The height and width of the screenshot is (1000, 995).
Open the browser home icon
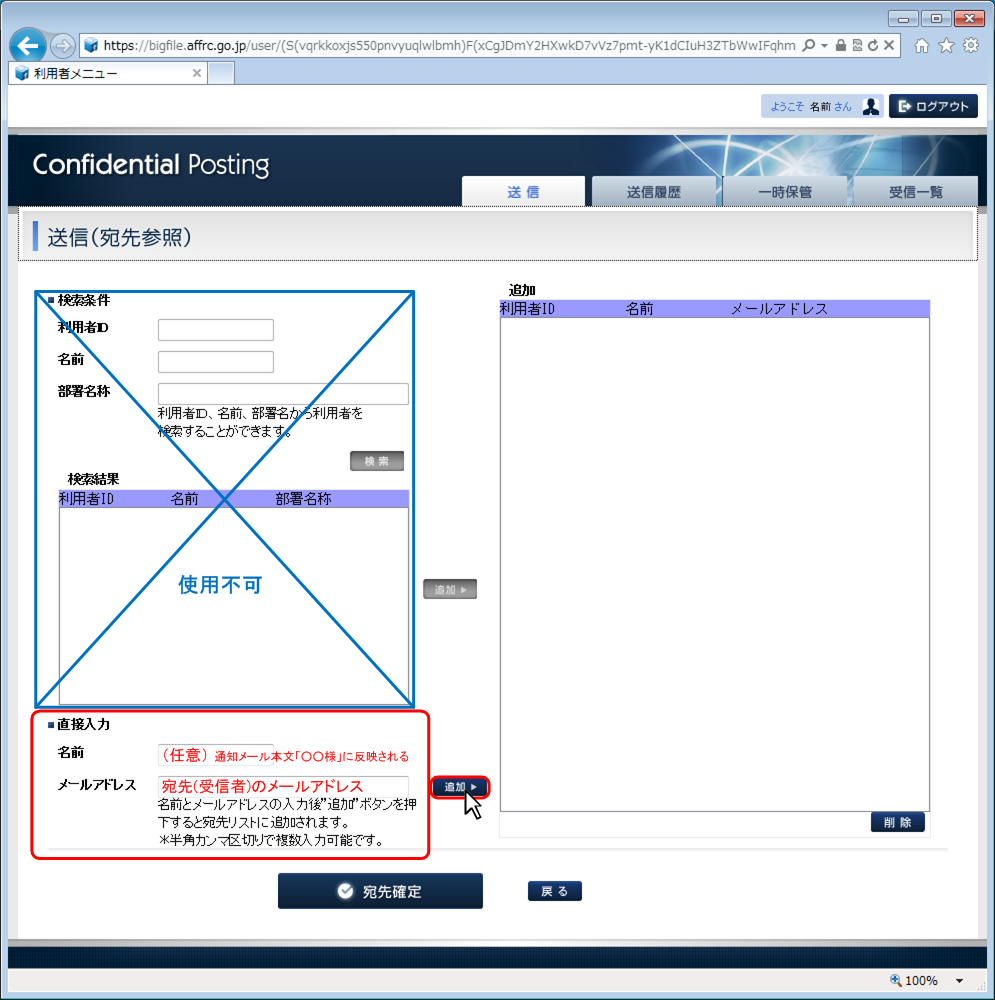pyautogui.click(x=921, y=46)
